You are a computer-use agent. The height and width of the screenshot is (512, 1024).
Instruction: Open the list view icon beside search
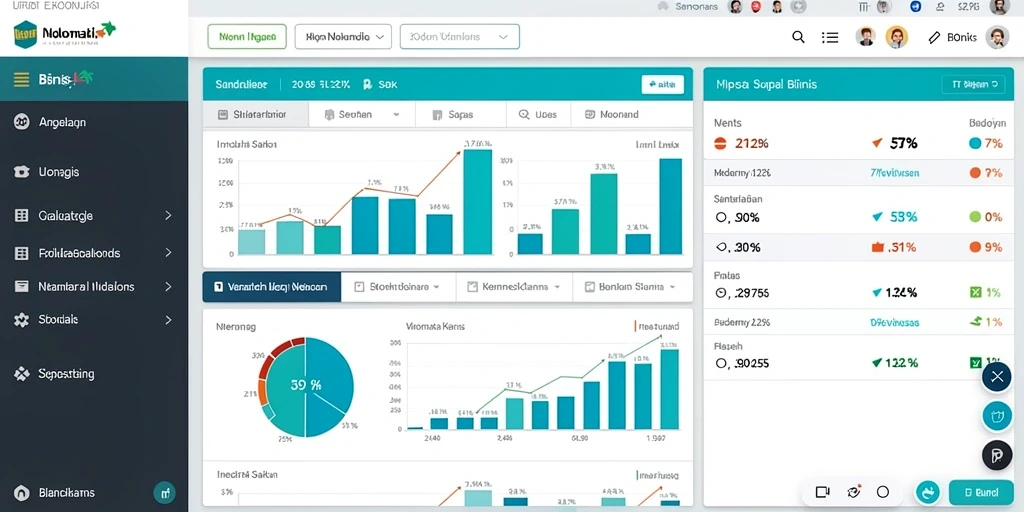point(830,37)
